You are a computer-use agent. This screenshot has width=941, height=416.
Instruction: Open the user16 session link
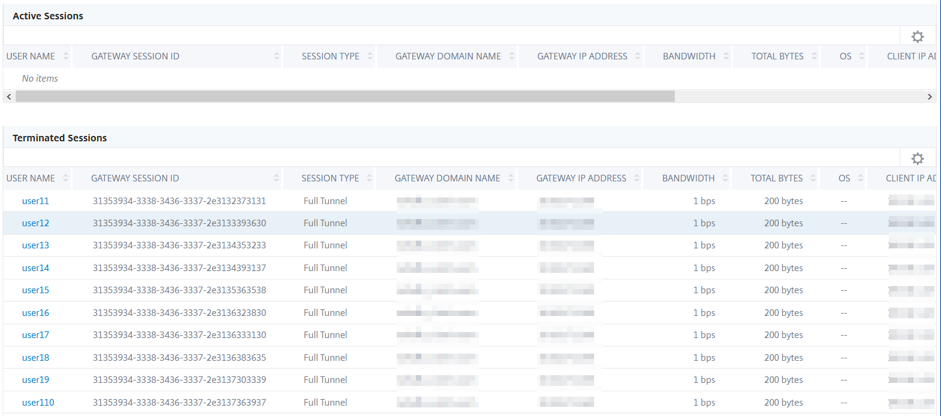coord(35,313)
